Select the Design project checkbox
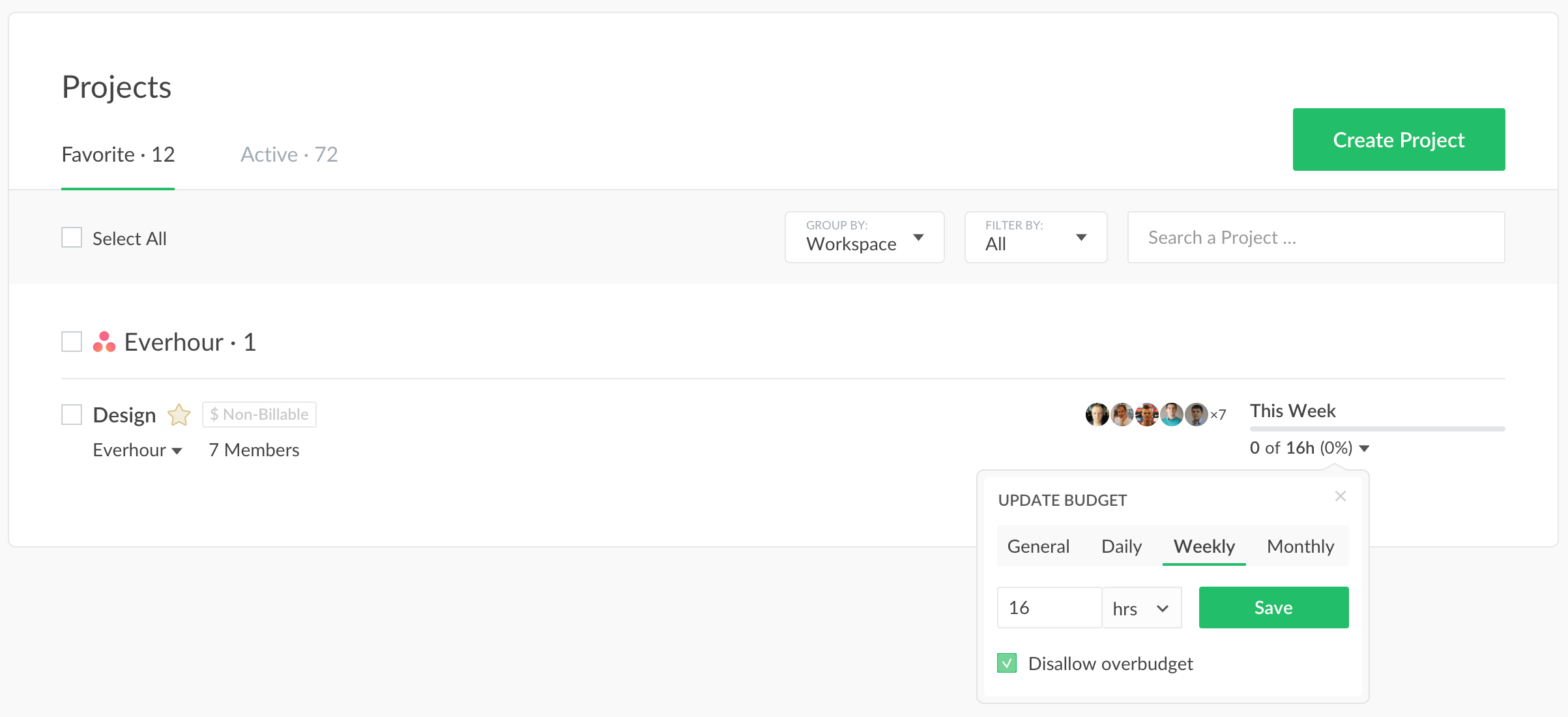 pos(72,415)
